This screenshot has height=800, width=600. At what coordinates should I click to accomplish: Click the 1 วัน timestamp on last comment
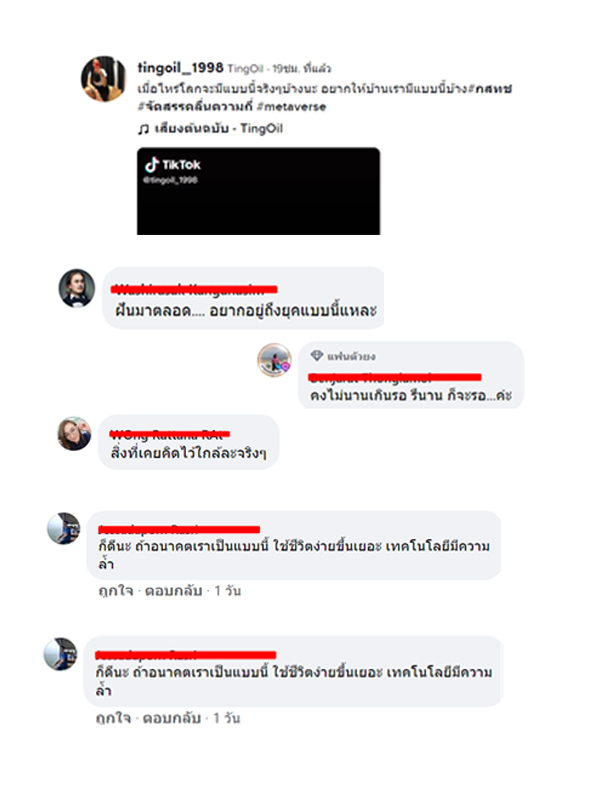click(x=227, y=718)
